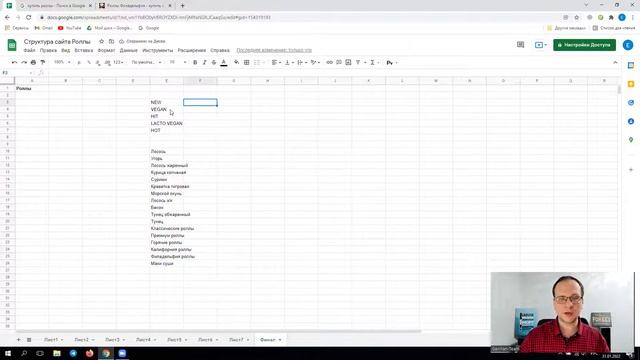The image size is (640, 360).
Task: Open horizontal align dropdown
Action: point(276,62)
